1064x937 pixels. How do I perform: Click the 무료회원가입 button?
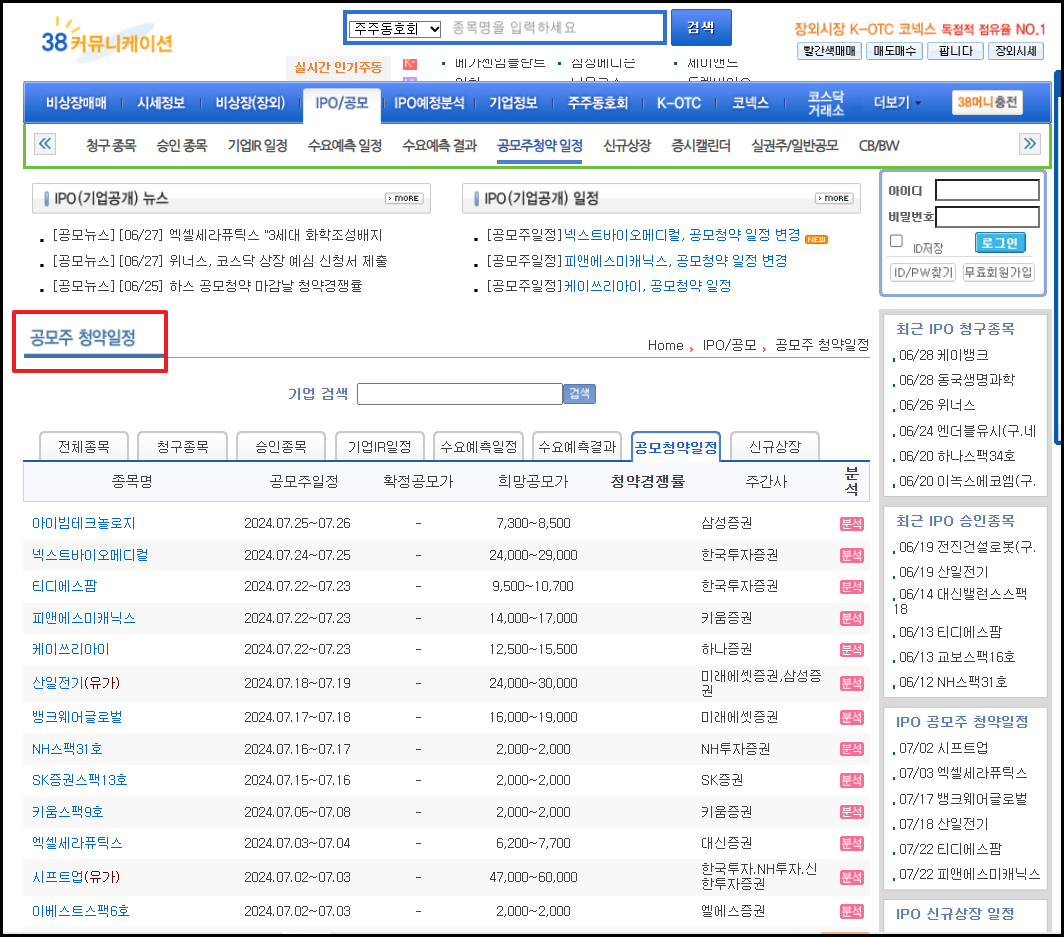point(998,272)
